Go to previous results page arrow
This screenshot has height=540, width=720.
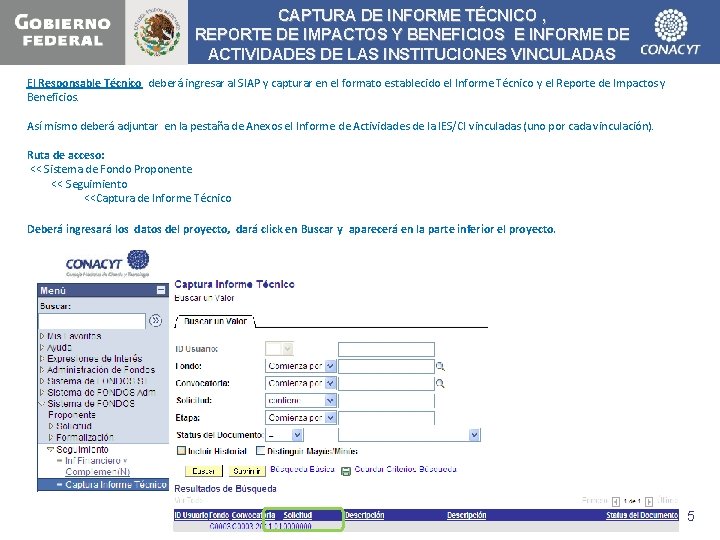pyautogui.click(x=616, y=501)
